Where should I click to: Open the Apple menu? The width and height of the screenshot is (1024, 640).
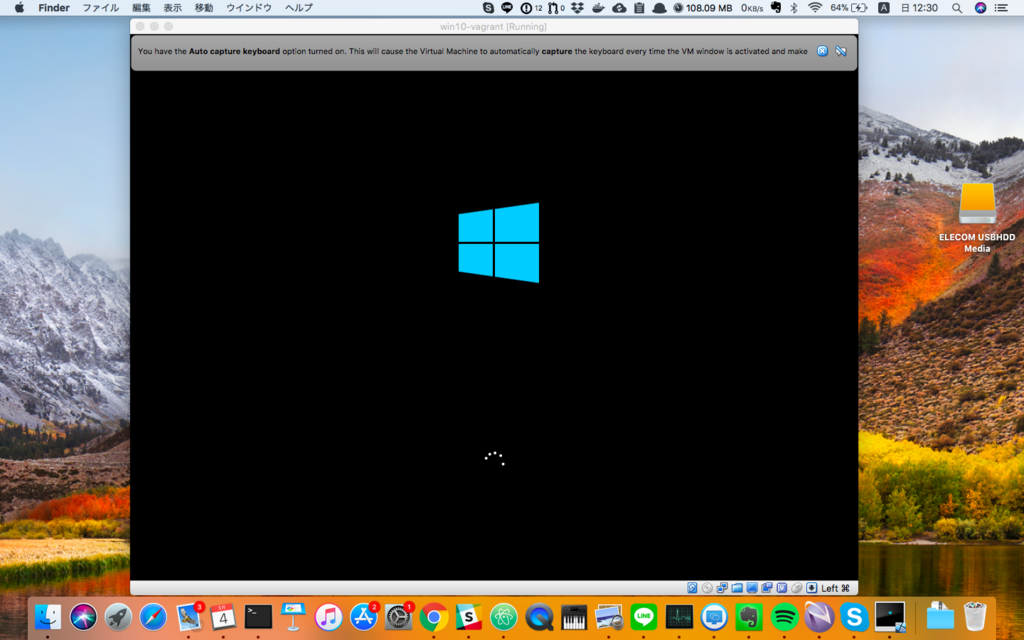[x=19, y=8]
